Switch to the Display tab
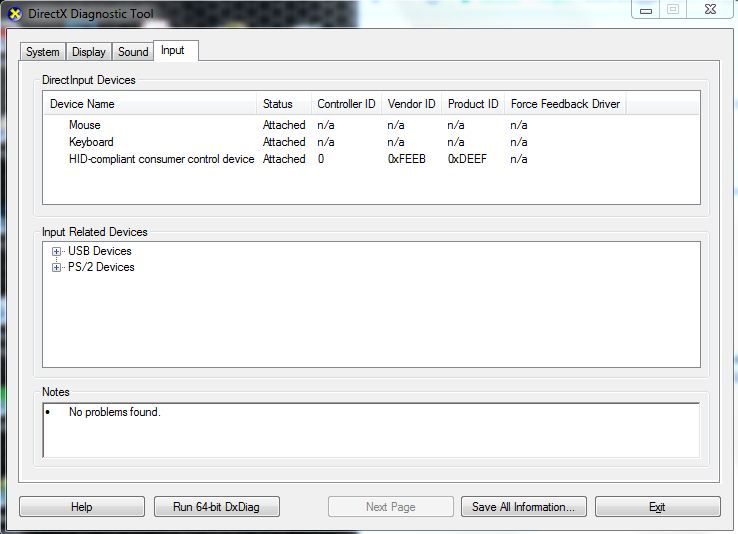 pos(88,52)
